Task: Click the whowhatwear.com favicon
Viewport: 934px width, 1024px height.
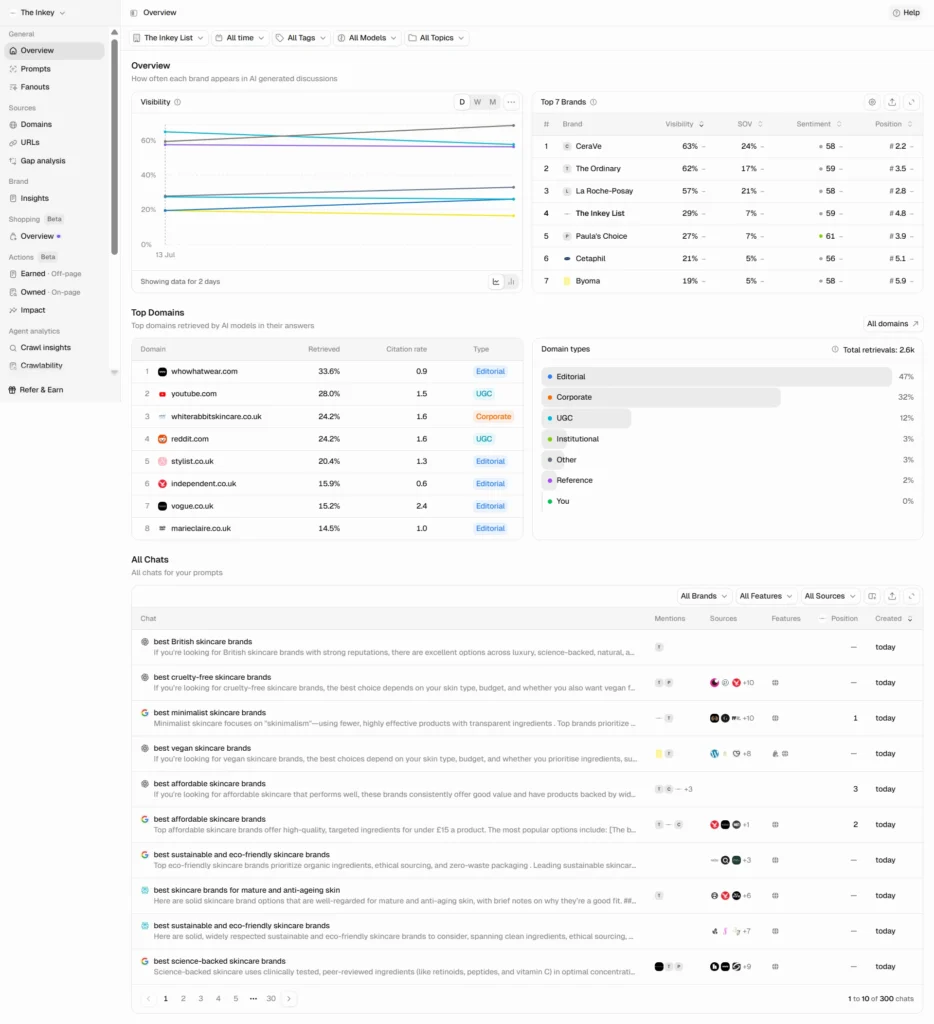Action: pyautogui.click(x=163, y=372)
